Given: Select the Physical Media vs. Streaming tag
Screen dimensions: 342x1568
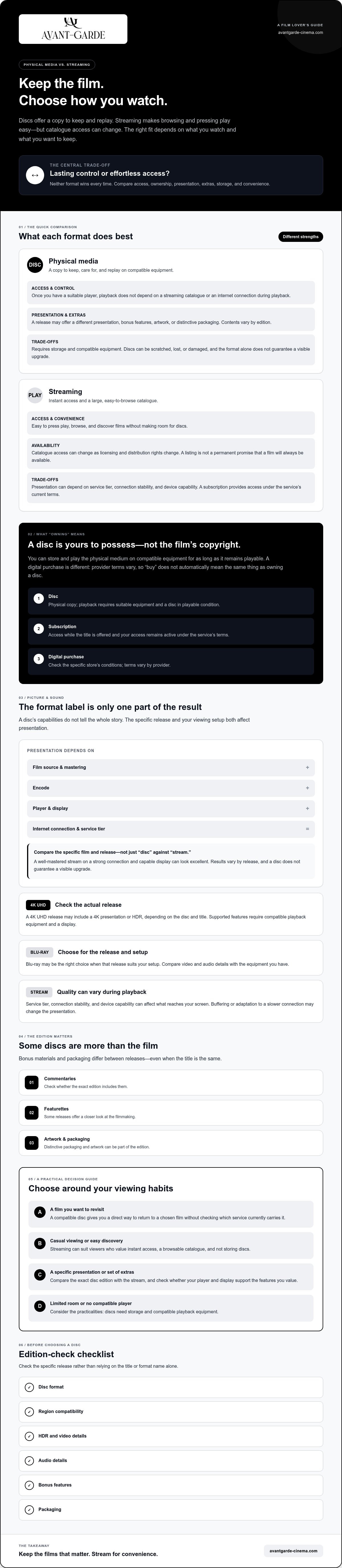Looking at the screenshot, I should pos(57,64).
